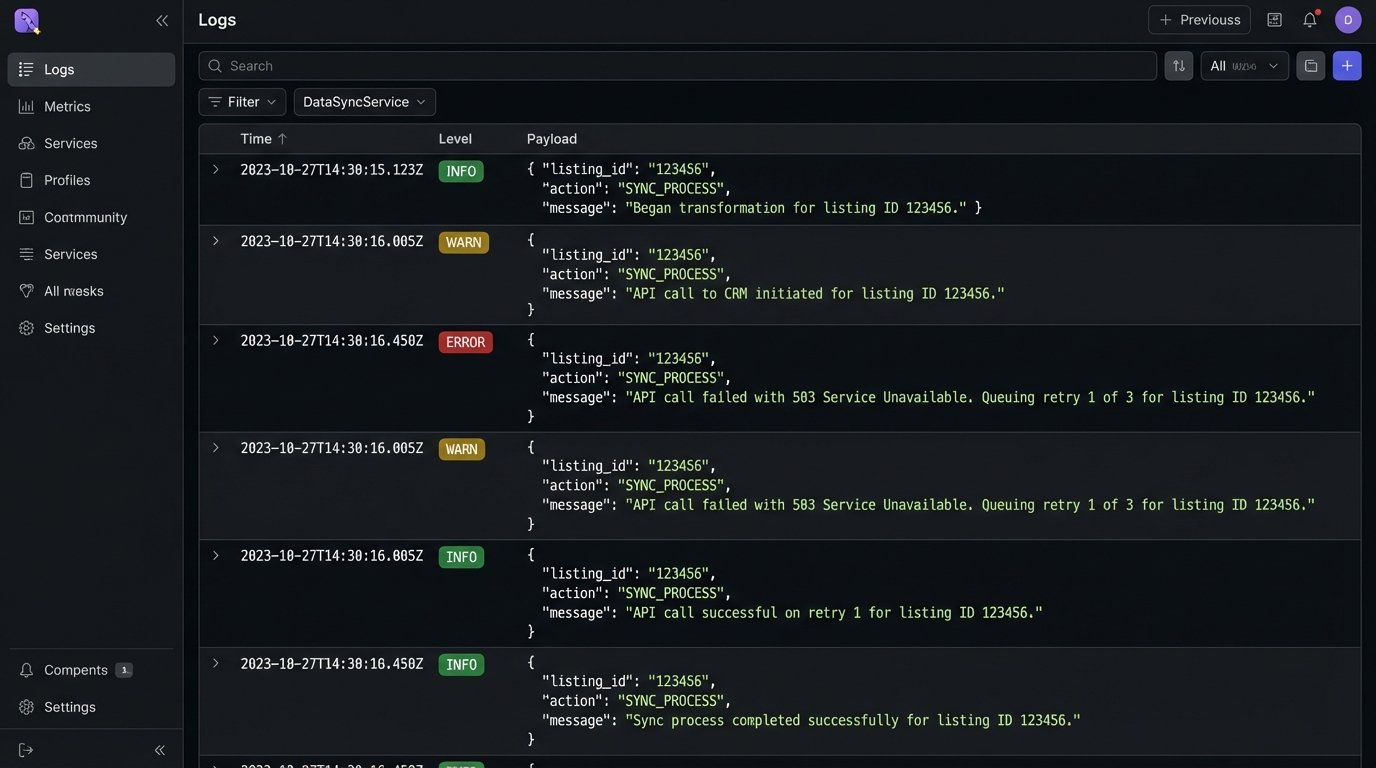Open the All time range dropdown
The image size is (1376, 768).
(1244, 66)
